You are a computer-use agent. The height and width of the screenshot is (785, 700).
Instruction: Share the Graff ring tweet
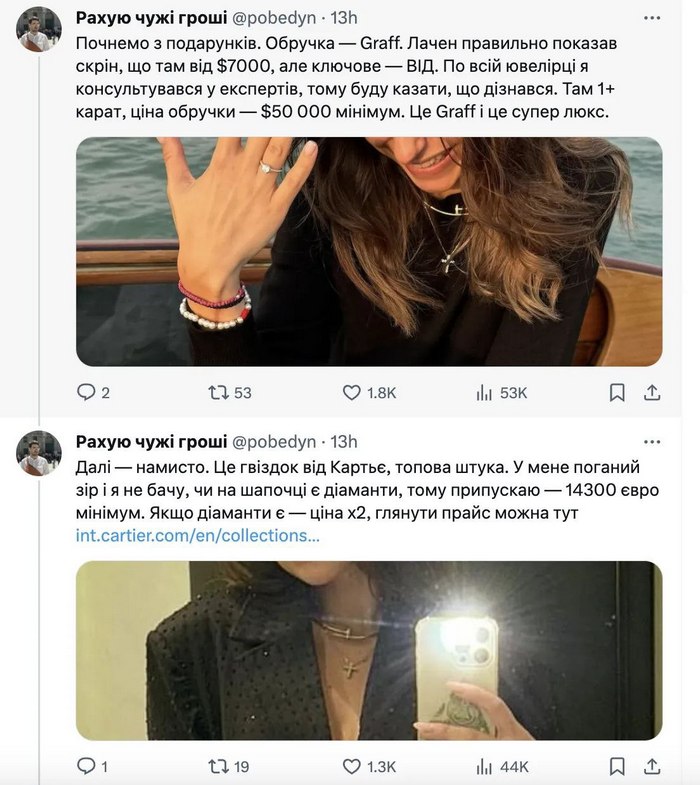click(x=652, y=393)
